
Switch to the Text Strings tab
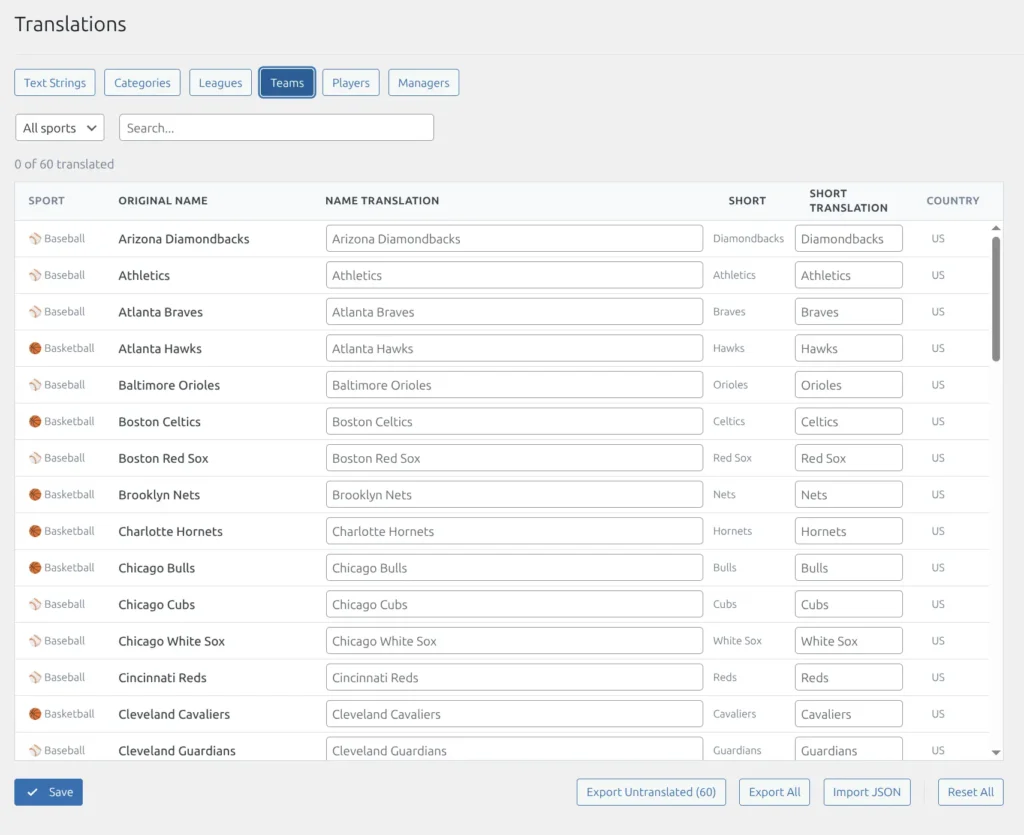coord(55,83)
